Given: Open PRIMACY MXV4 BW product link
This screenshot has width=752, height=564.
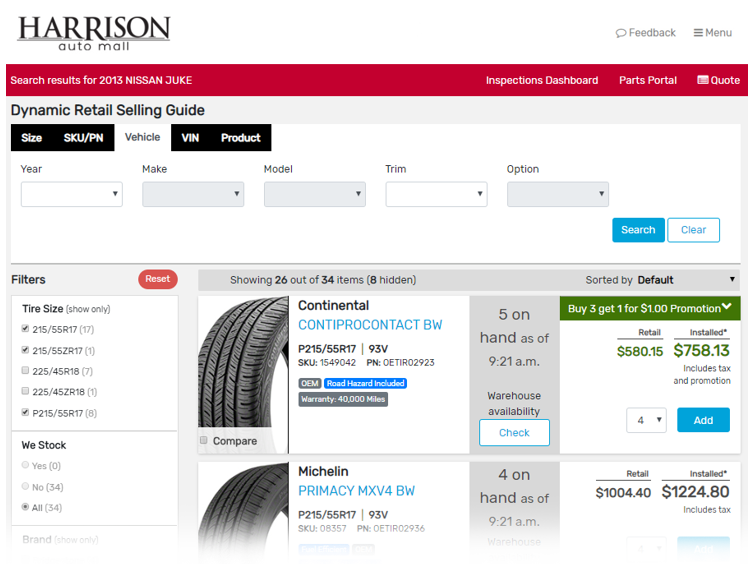Looking at the screenshot, I should click(x=356, y=491).
